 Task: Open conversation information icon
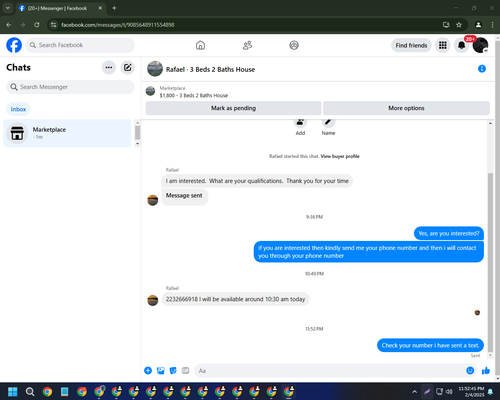pos(482,69)
